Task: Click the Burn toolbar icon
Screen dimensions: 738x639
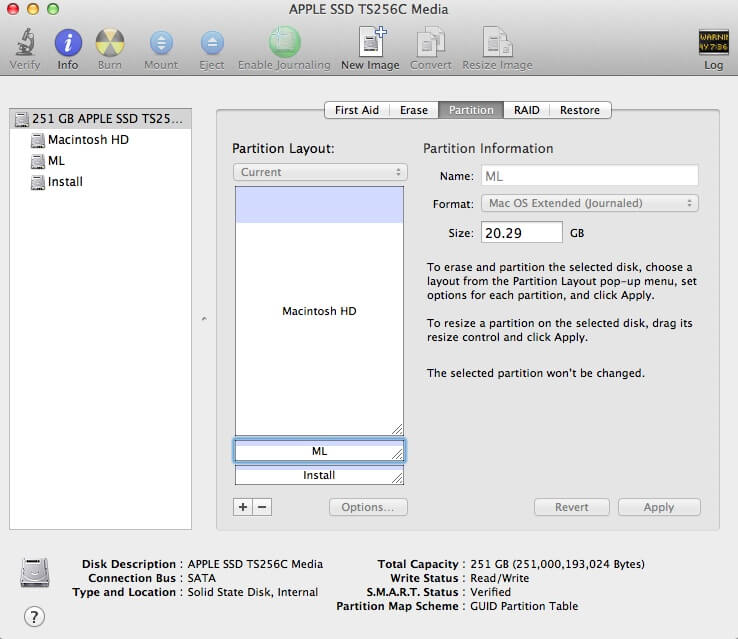Action: click(110, 42)
